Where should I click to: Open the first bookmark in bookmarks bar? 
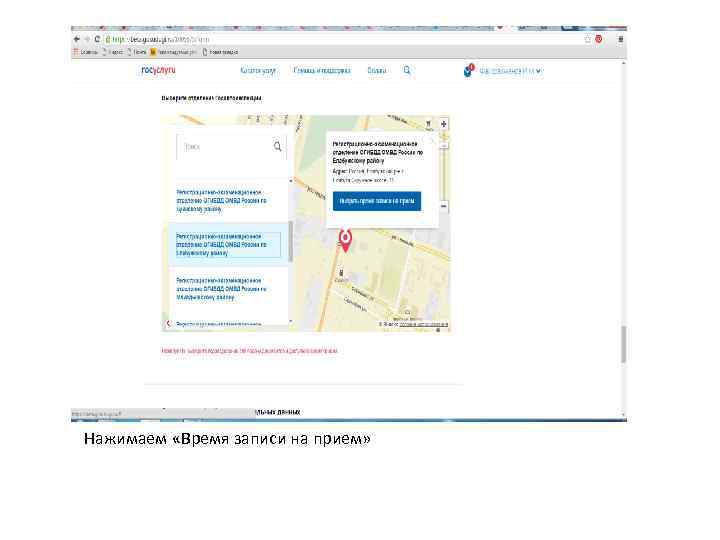click(85, 52)
